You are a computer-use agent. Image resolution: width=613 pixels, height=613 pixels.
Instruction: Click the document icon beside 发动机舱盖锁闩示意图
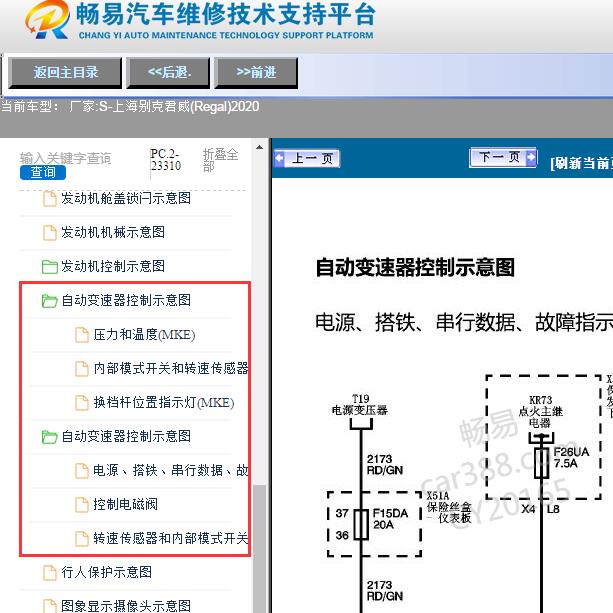click(50, 199)
